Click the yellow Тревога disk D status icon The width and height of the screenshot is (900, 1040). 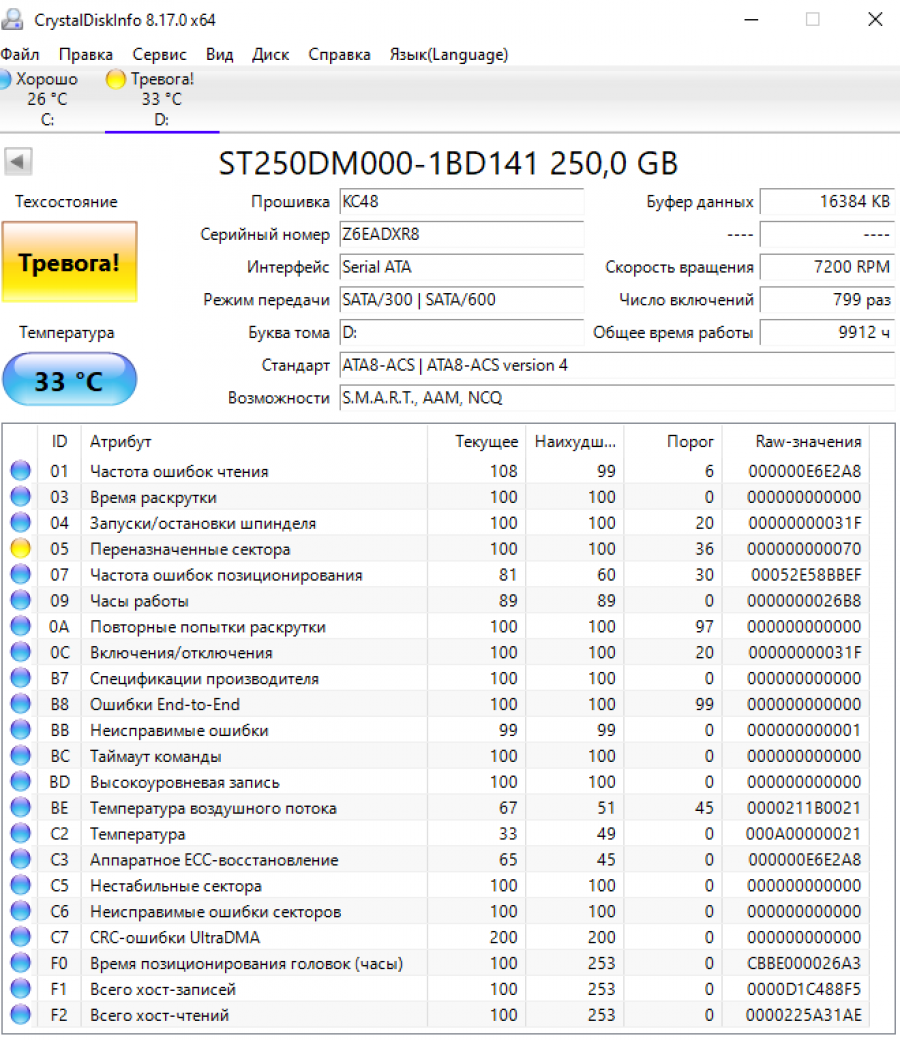[116, 79]
